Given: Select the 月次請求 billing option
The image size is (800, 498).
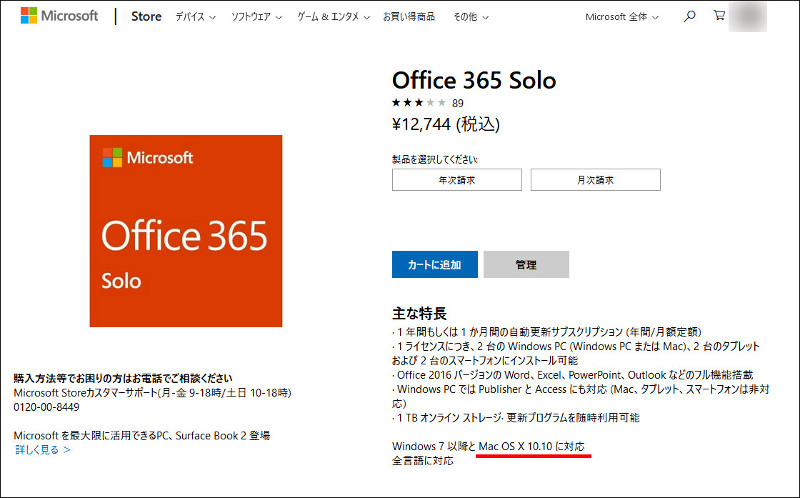Looking at the screenshot, I should [595, 180].
